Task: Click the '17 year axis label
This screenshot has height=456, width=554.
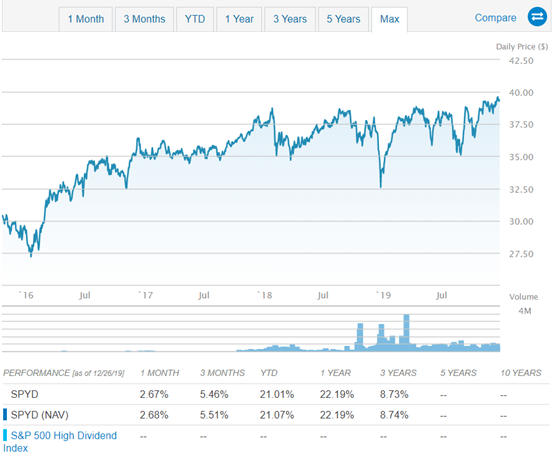Action: [x=145, y=295]
